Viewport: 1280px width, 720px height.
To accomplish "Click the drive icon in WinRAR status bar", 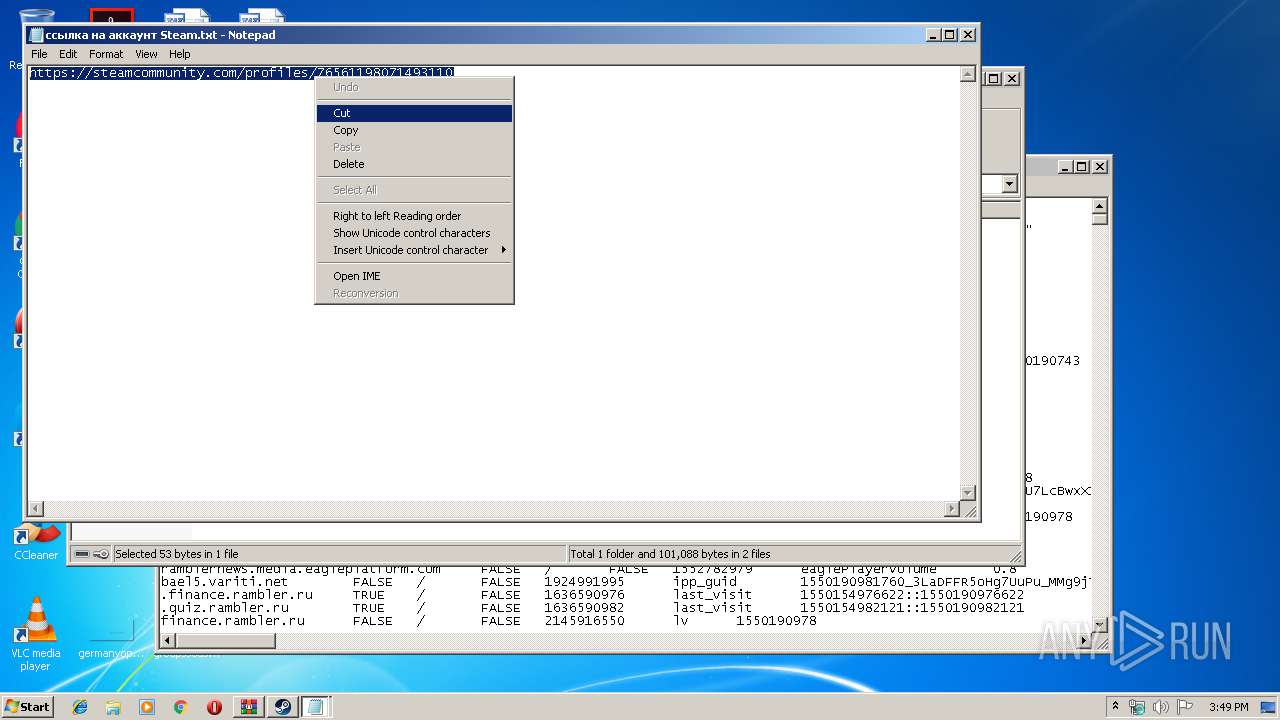I will pos(82,554).
